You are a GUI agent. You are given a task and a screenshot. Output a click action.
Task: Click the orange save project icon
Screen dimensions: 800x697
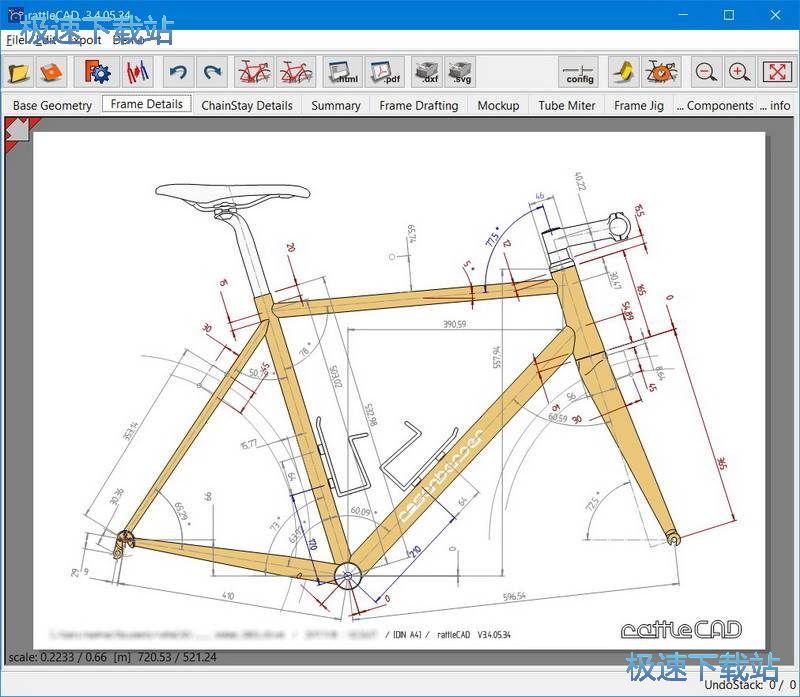tap(51, 72)
